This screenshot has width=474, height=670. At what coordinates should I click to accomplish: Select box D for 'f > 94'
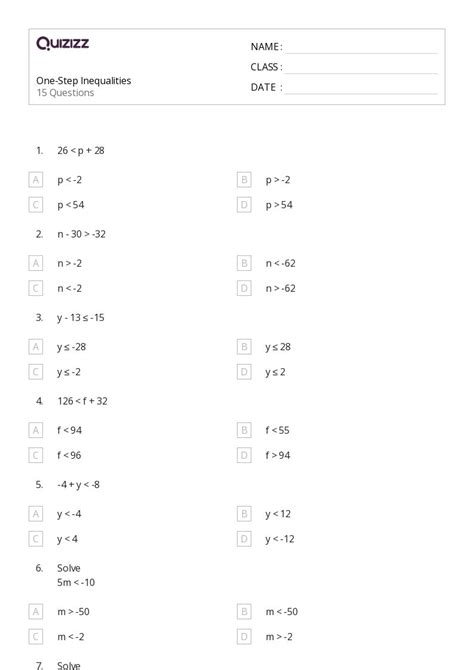click(244, 455)
